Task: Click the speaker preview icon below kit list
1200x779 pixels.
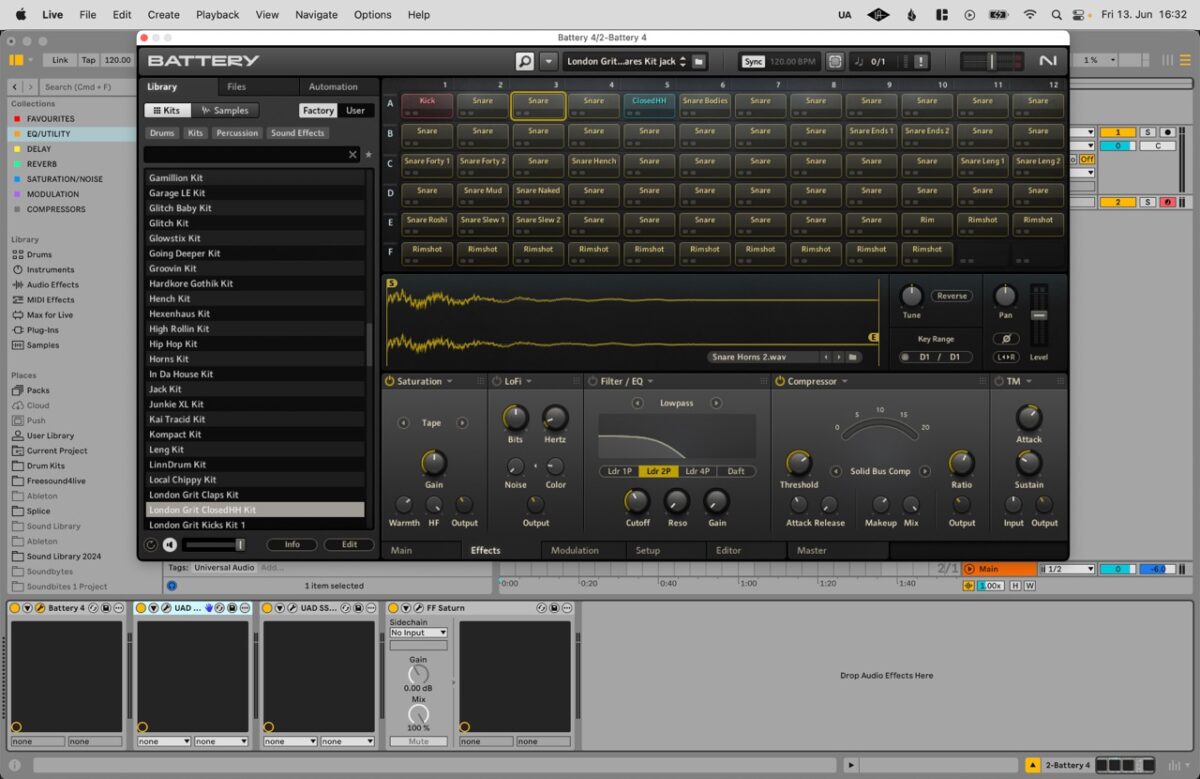Action: (170, 545)
